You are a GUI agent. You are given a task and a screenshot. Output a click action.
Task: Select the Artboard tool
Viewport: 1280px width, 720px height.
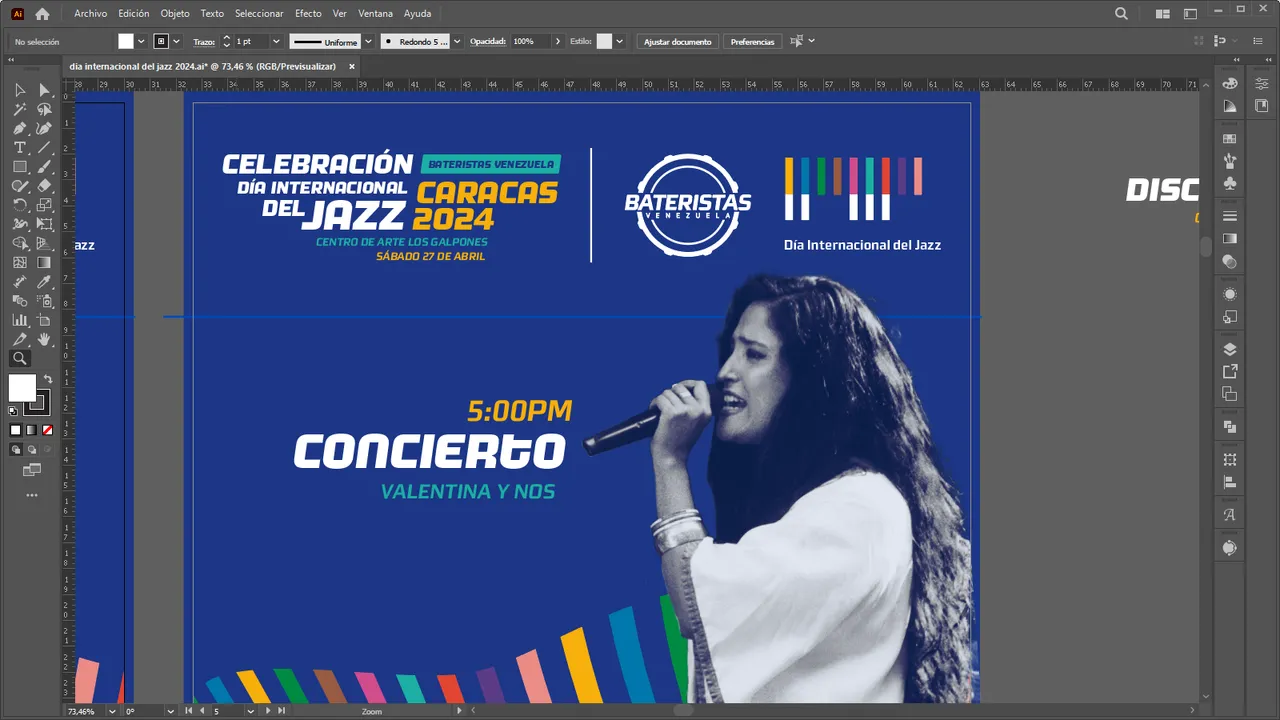click(x=44, y=320)
